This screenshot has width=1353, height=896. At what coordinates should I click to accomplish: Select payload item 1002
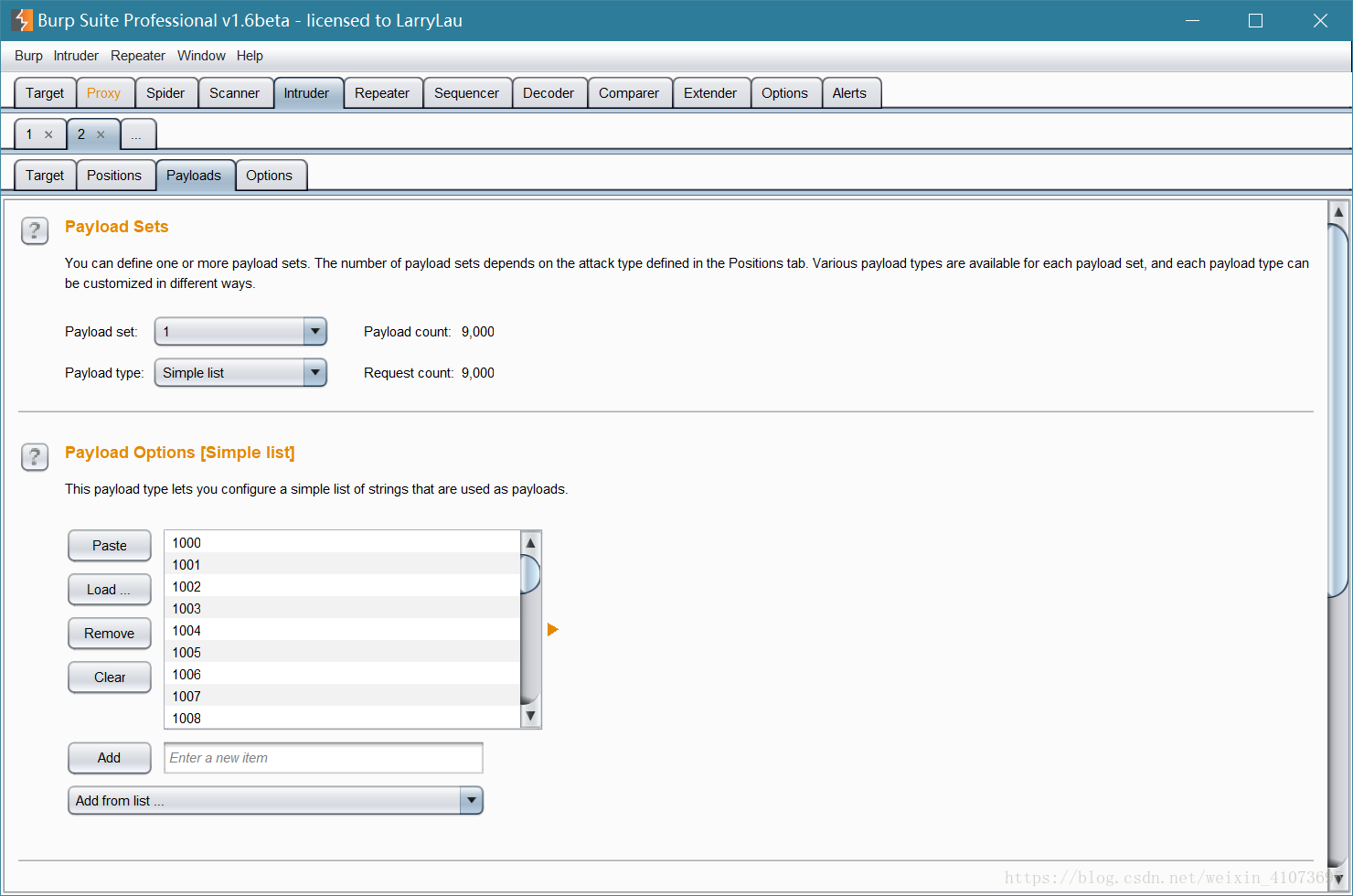click(x=342, y=586)
